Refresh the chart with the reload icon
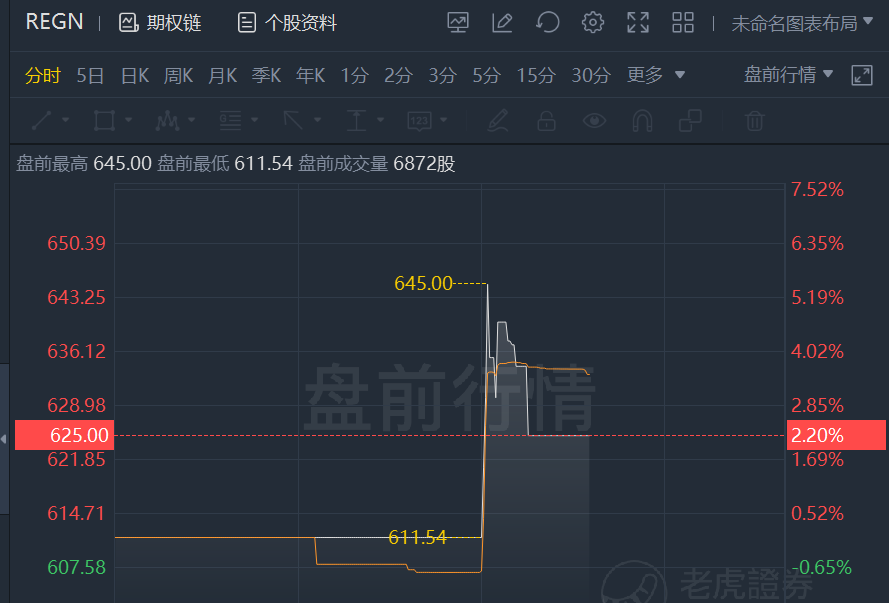This screenshot has width=889, height=603. pyautogui.click(x=548, y=23)
